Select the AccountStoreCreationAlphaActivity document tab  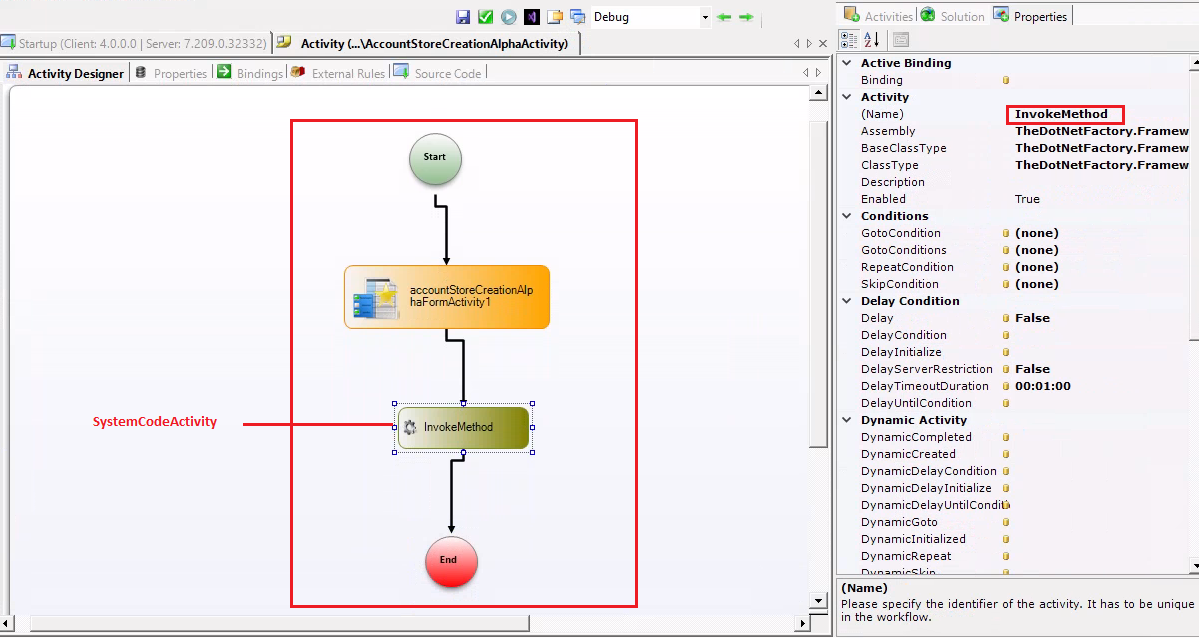[x=425, y=44]
